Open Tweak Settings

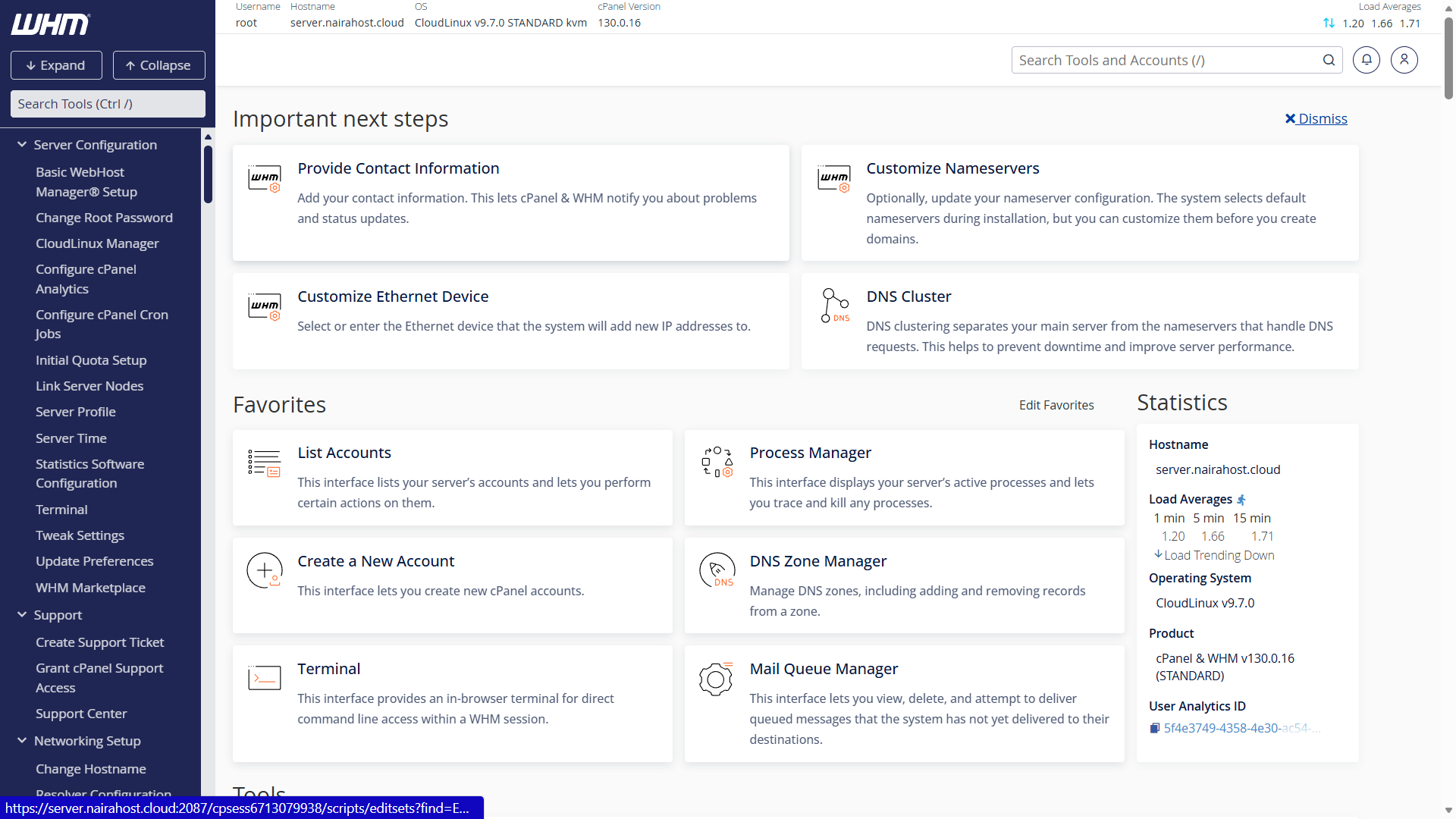click(80, 535)
